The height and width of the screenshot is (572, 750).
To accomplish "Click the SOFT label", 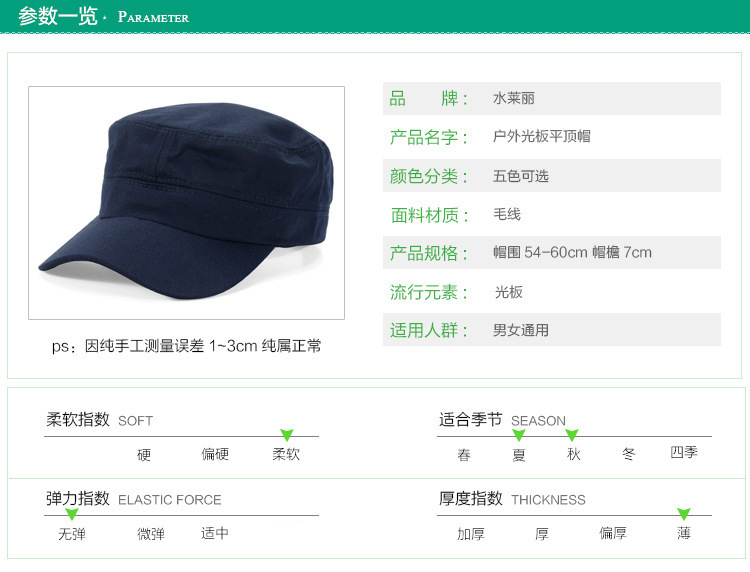I will pyautogui.click(x=135, y=421).
